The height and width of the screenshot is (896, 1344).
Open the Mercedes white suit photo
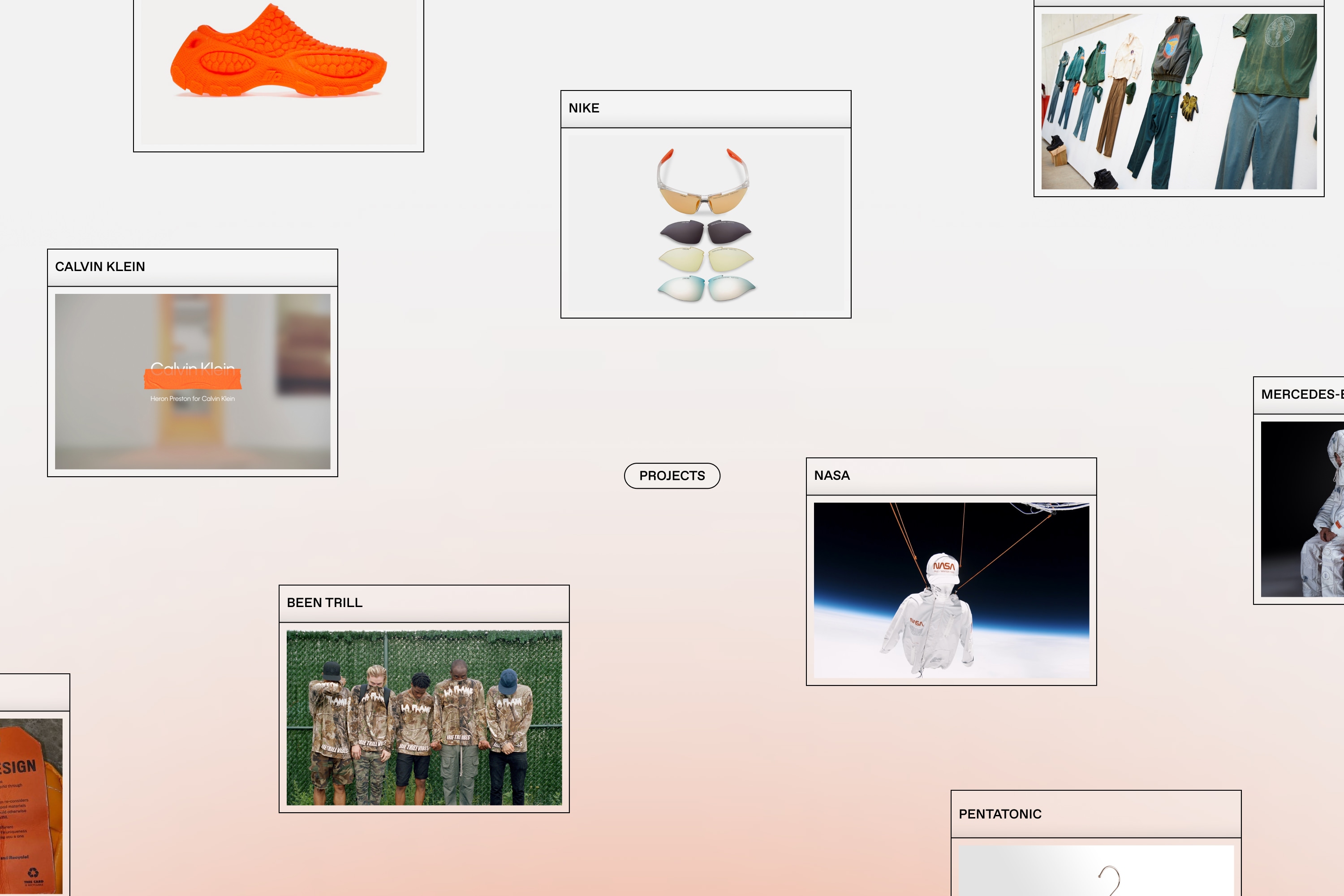[1302, 509]
